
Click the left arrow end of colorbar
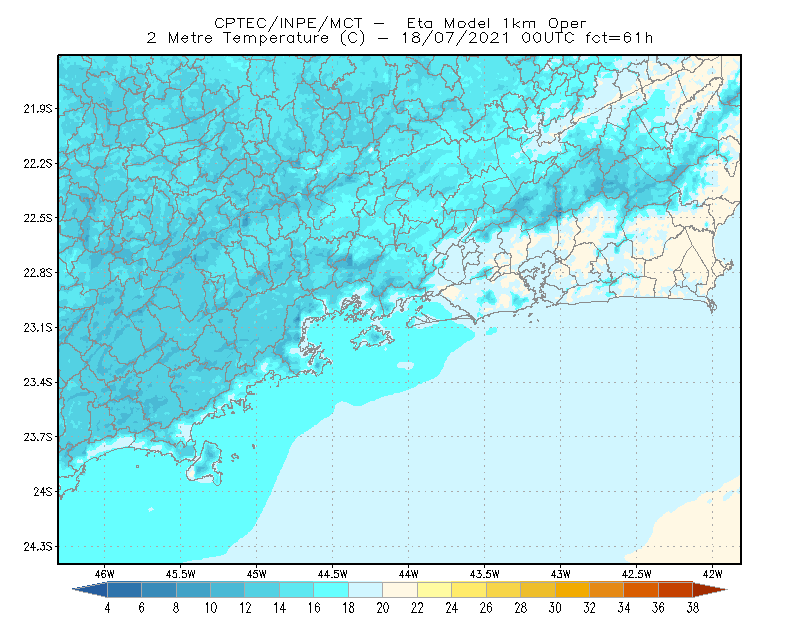(90, 589)
